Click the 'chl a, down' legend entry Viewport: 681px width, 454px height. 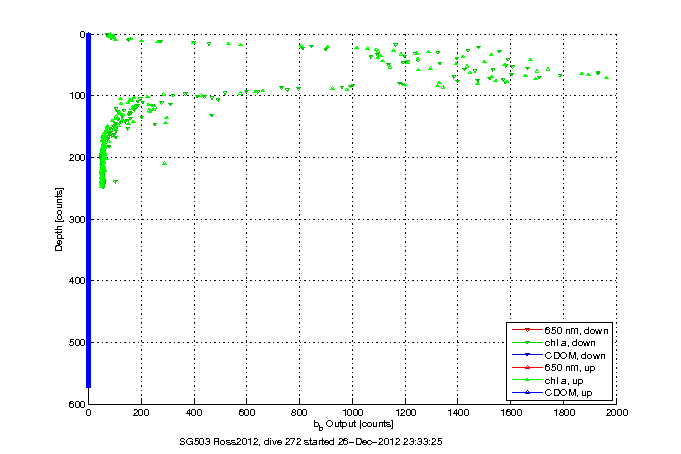554,343
